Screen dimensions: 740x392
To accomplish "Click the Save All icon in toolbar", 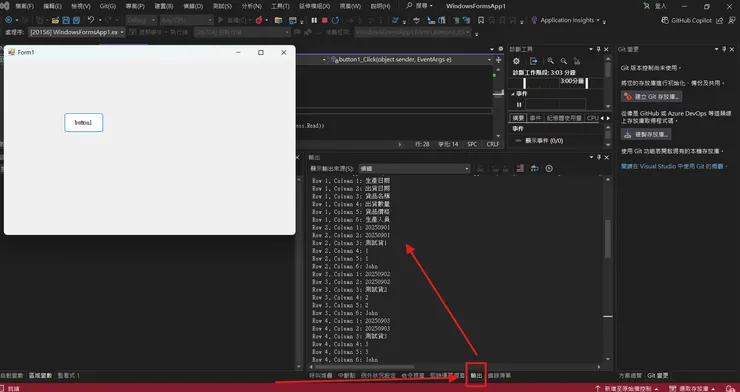I will [76, 20].
